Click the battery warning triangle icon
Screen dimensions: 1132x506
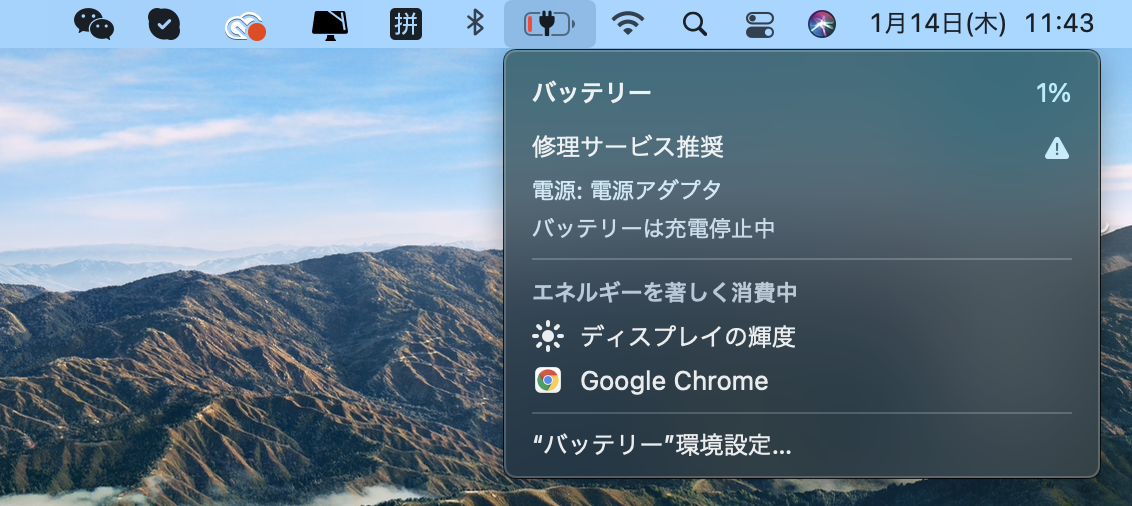point(1056,149)
